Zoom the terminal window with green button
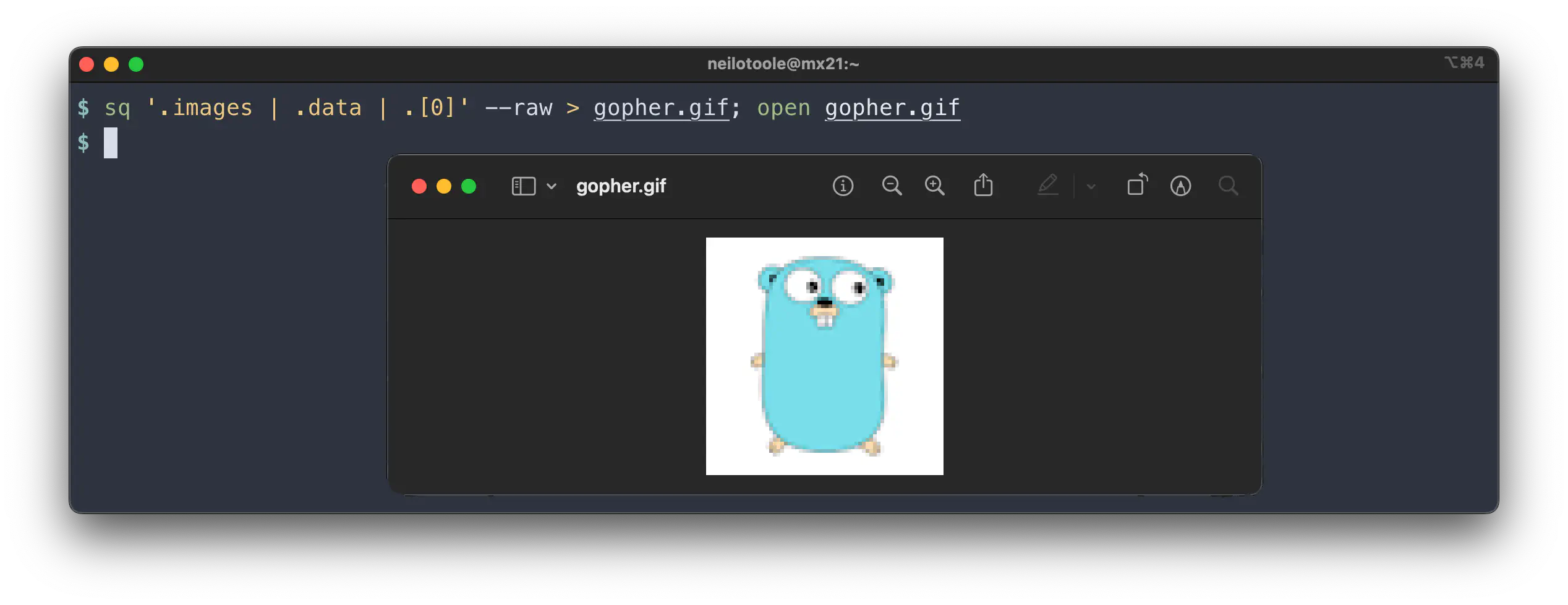This screenshot has height=605, width=1568. pos(136,64)
